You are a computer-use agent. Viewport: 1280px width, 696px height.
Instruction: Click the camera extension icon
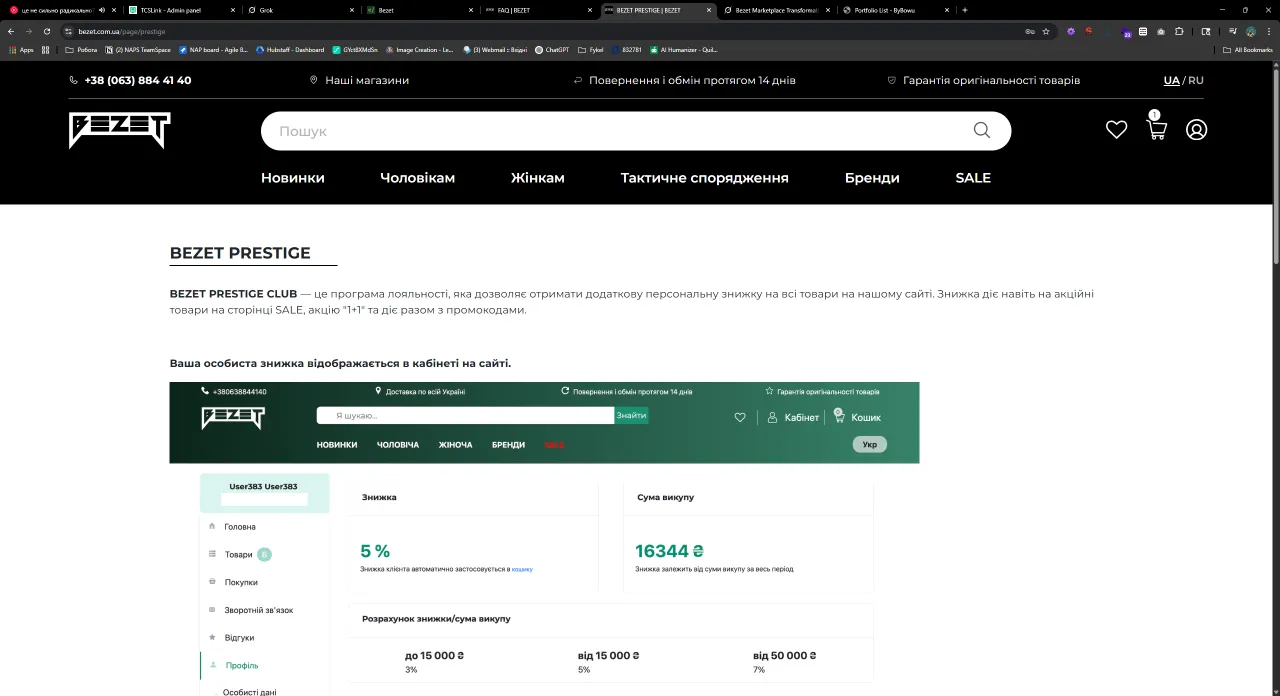point(1161,31)
